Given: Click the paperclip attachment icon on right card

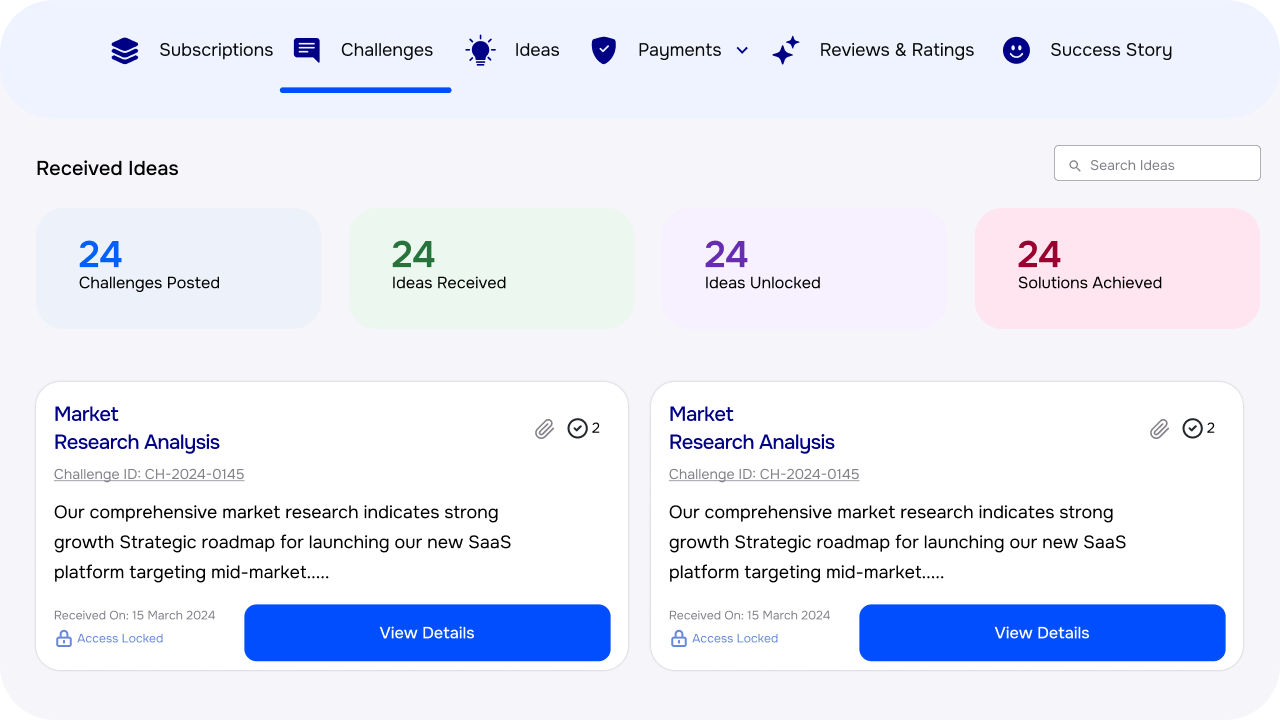Looking at the screenshot, I should tap(1159, 429).
